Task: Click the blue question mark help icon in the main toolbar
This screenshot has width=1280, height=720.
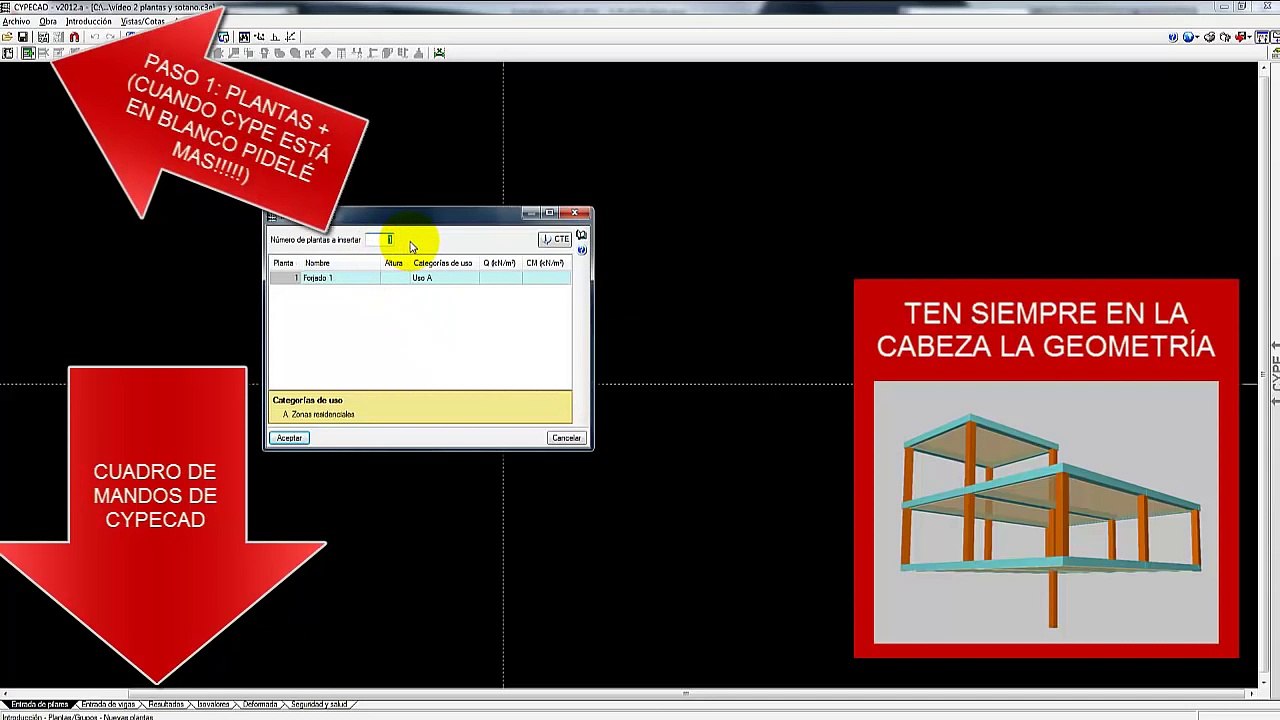Action: (x=1173, y=37)
